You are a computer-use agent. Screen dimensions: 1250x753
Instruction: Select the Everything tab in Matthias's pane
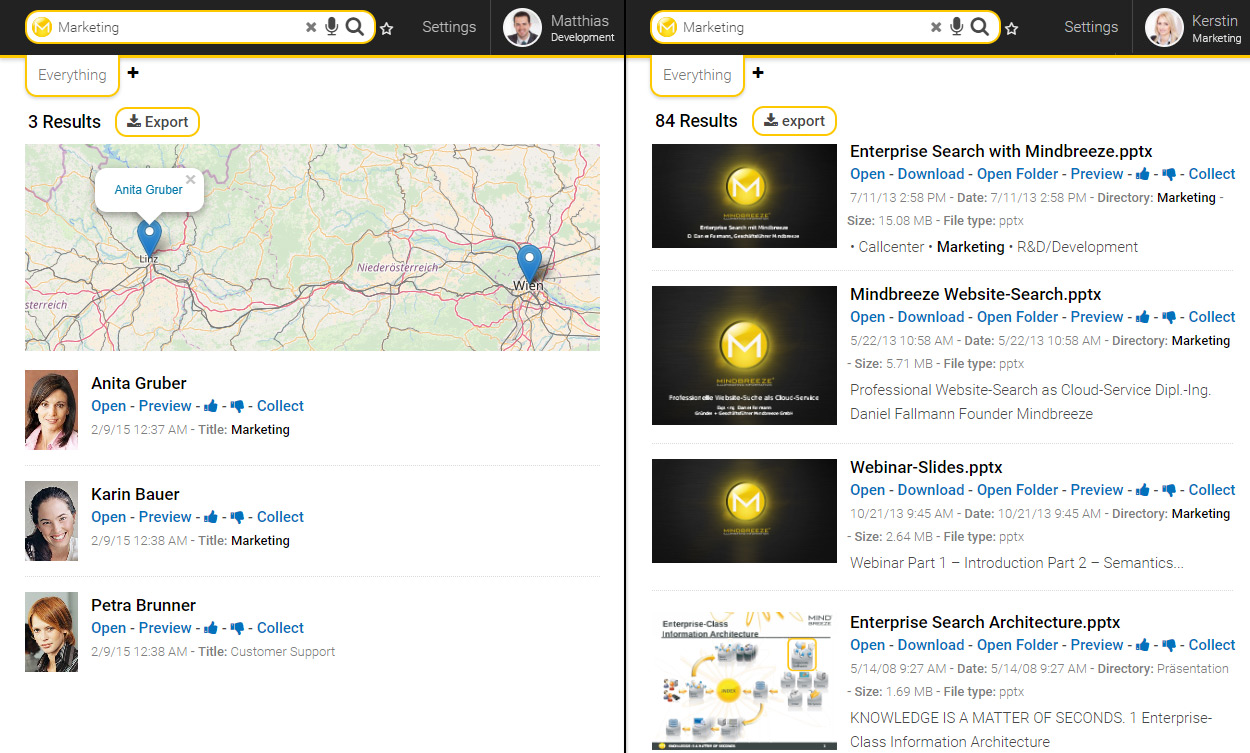[x=72, y=75]
